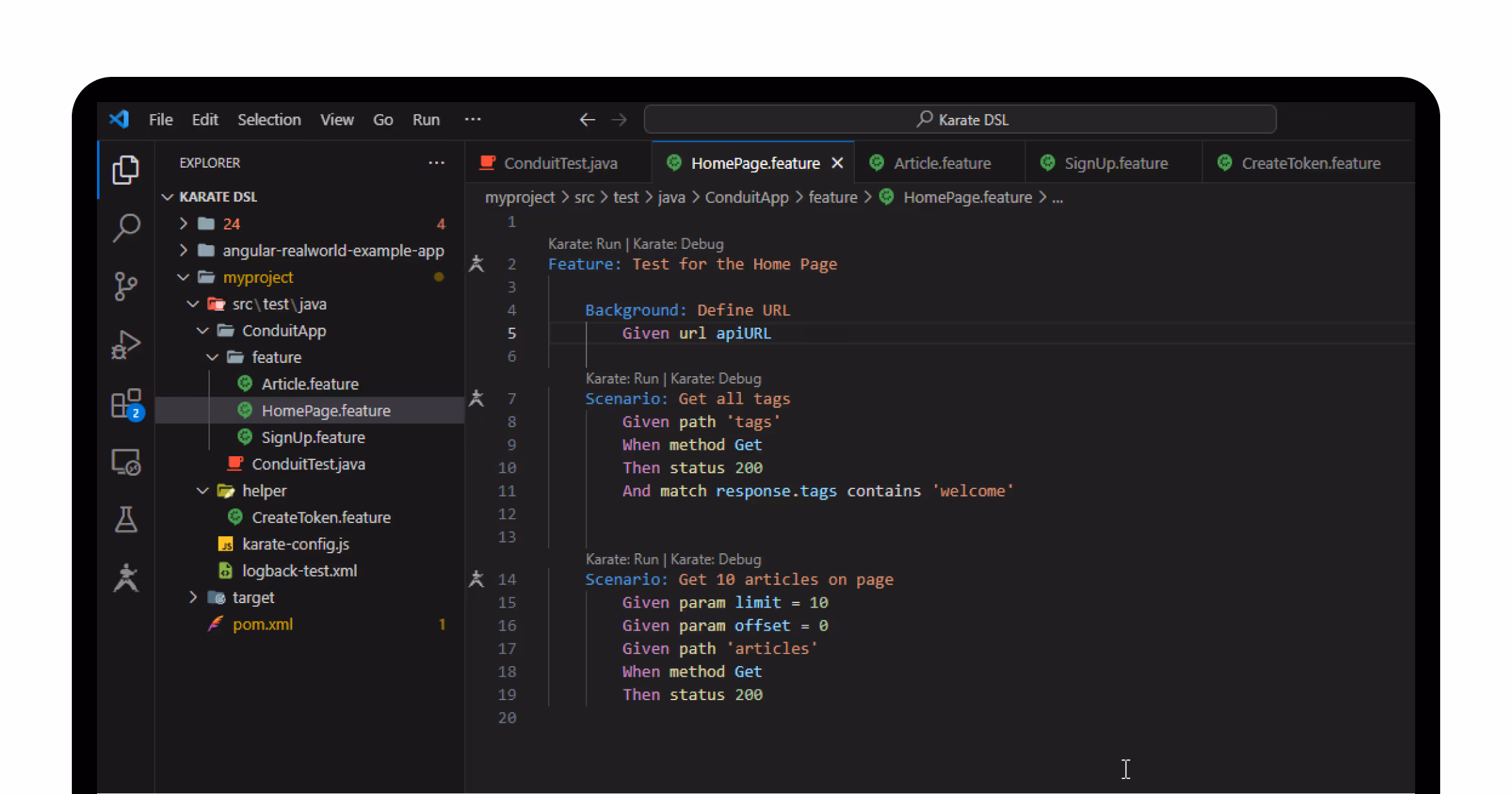Screen dimensions: 1512x794
Task: Go back with the left arrow
Action: coord(587,120)
